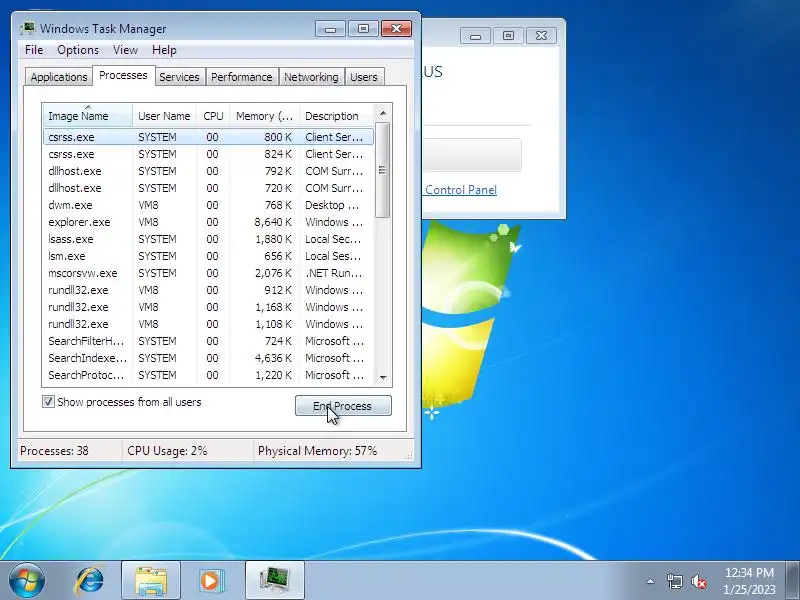The width and height of the screenshot is (800, 600).
Task: Select the explorer.exe process row
Action: [208, 222]
